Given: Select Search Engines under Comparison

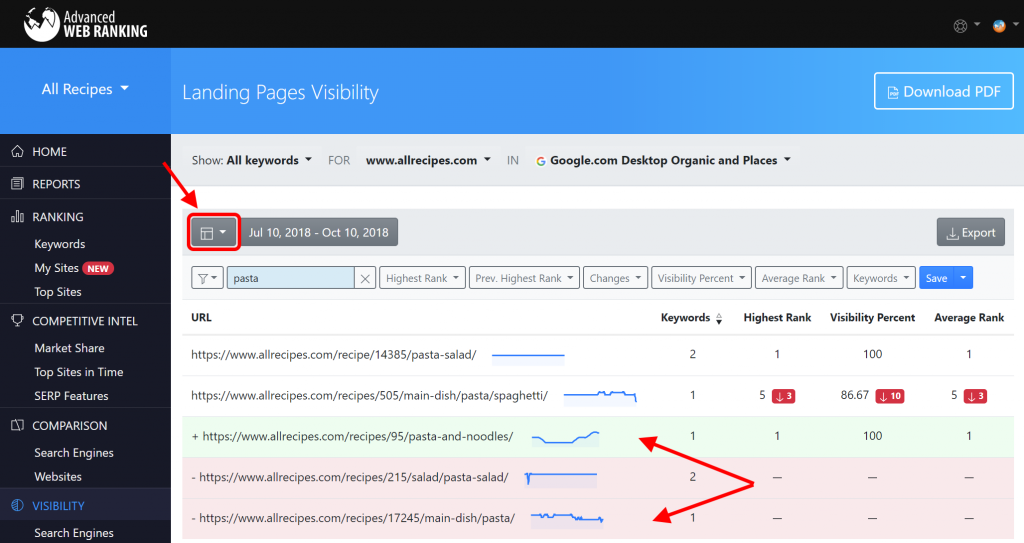Looking at the screenshot, I should point(74,452).
